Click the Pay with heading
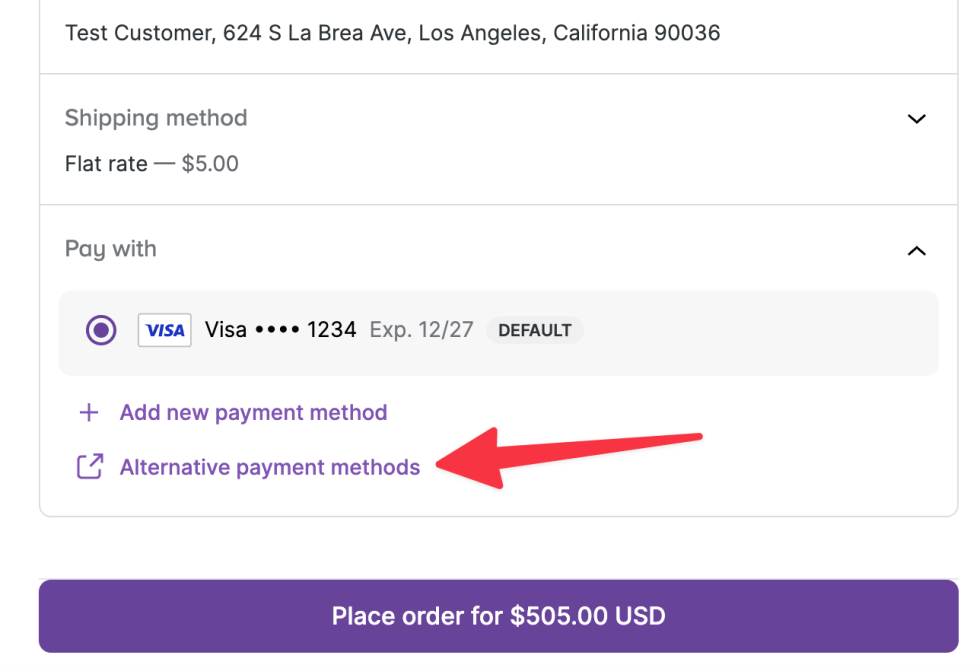980x671 pixels. coord(111,249)
